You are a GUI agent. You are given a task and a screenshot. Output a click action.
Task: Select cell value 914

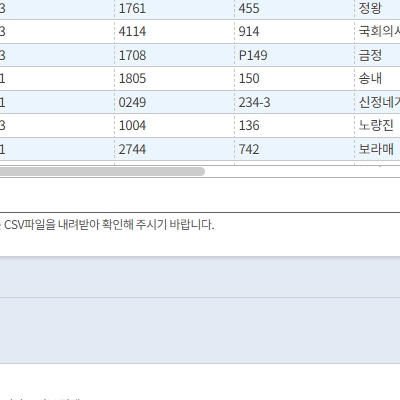[249, 32]
